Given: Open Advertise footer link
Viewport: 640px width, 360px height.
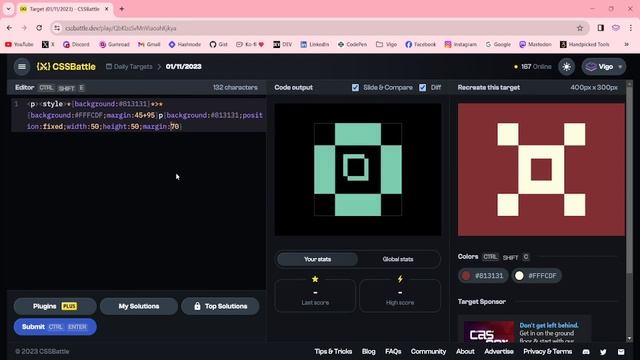Looking at the screenshot, I should coord(499,351).
